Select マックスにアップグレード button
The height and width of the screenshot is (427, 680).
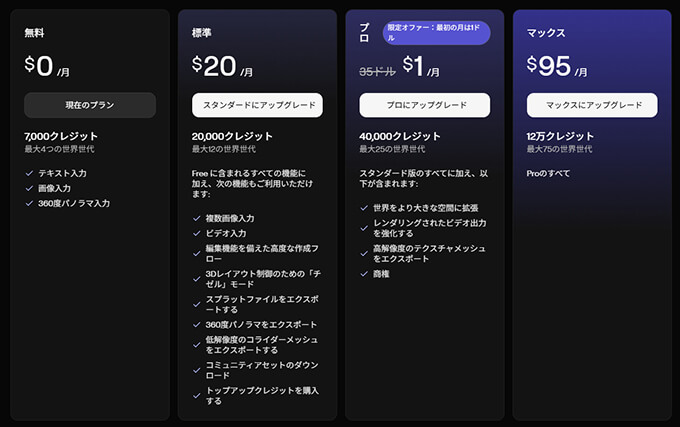coord(592,105)
